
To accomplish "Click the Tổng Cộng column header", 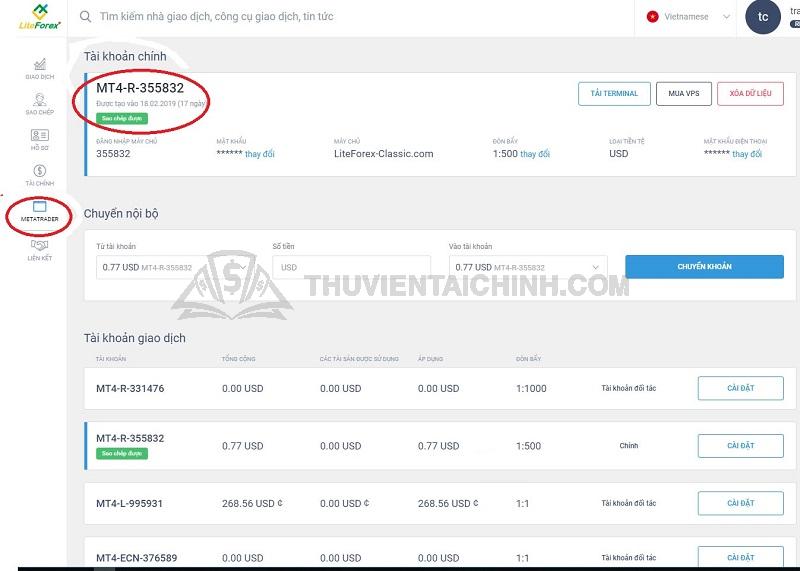I will tap(238, 359).
